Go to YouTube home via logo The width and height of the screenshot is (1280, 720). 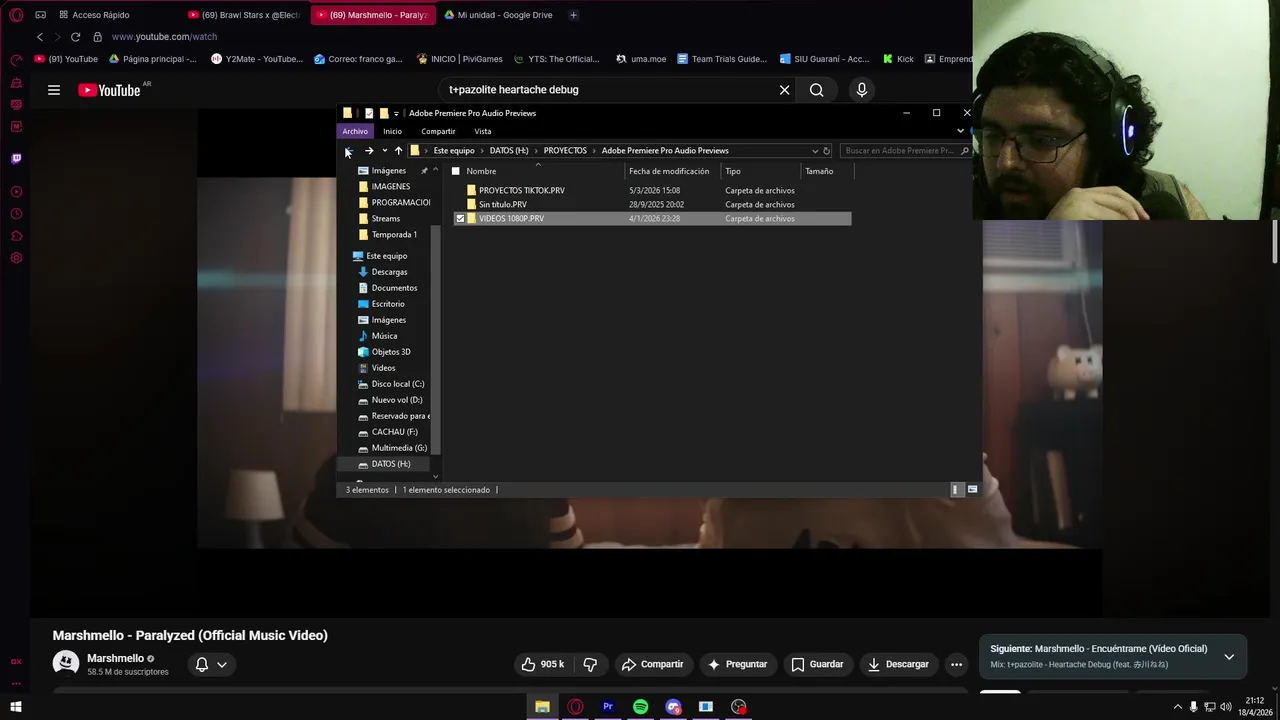(x=109, y=90)
